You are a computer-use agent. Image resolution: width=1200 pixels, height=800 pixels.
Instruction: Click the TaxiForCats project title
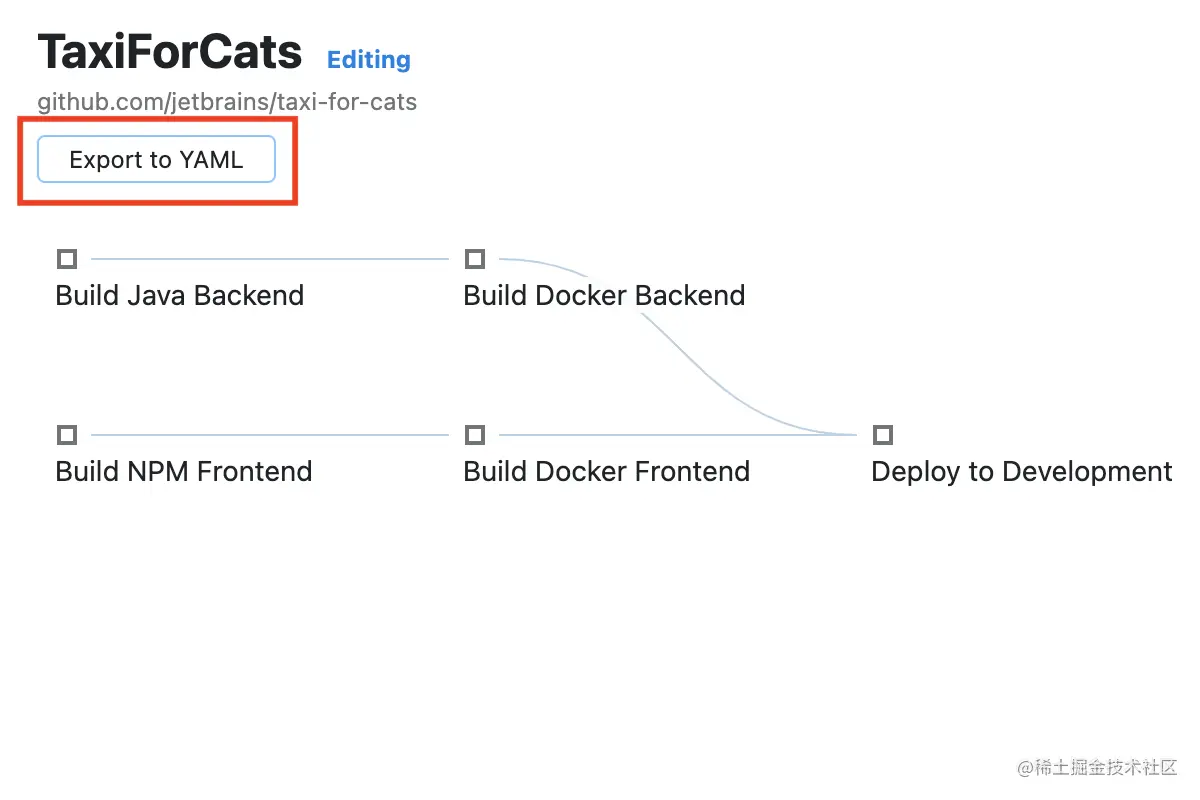tap(169, 52)
